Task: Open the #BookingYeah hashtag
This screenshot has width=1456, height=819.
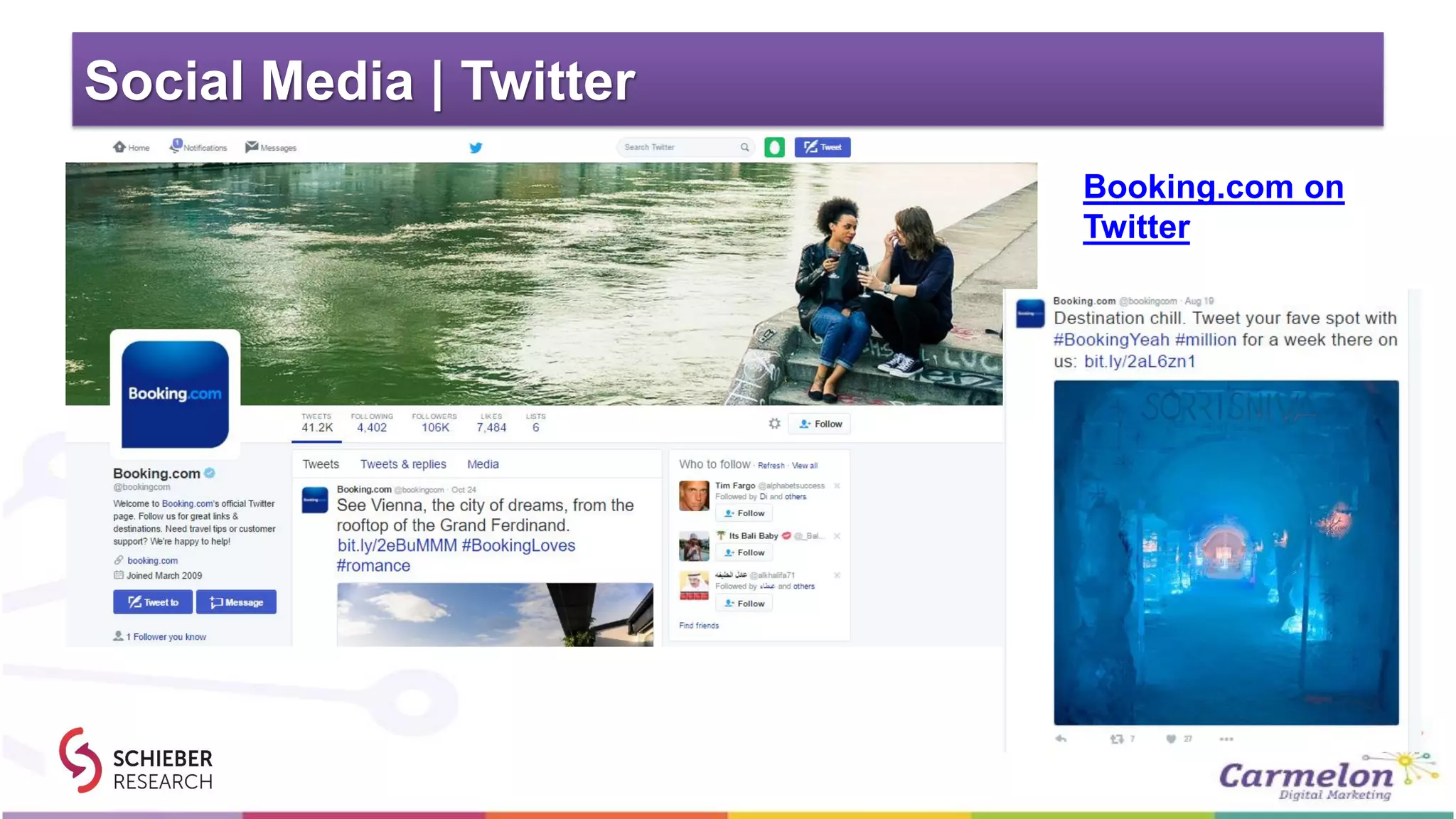Action: tap(1111, 340)
